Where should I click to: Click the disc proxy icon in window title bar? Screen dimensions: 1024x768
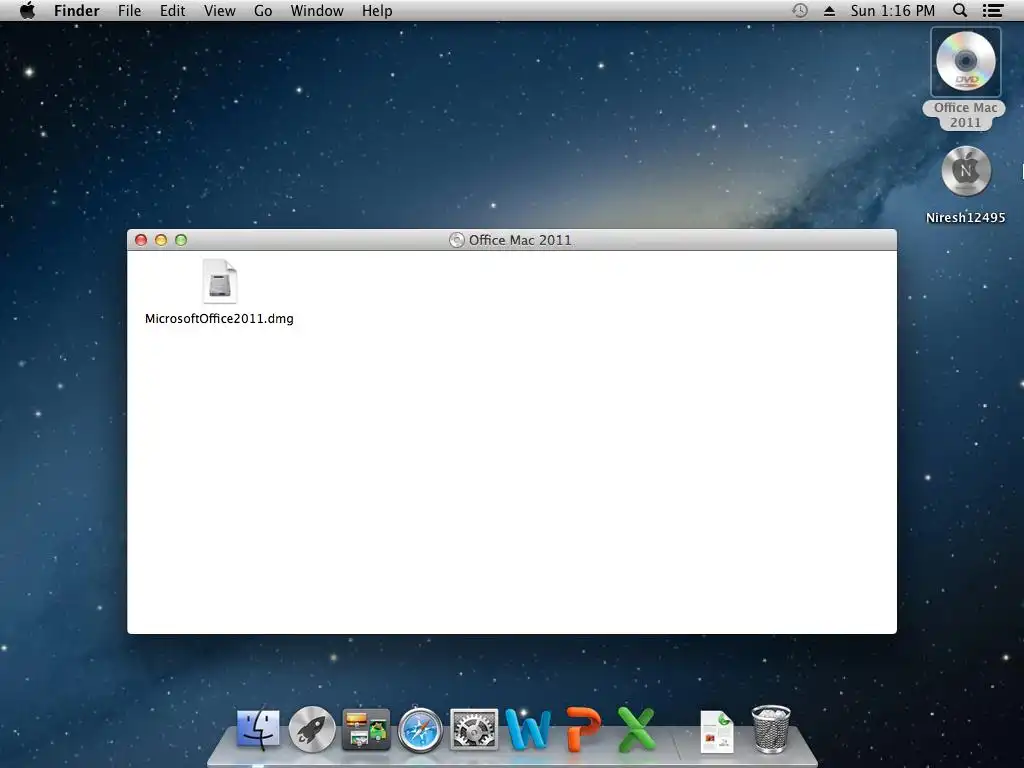(x=456, y=240)
